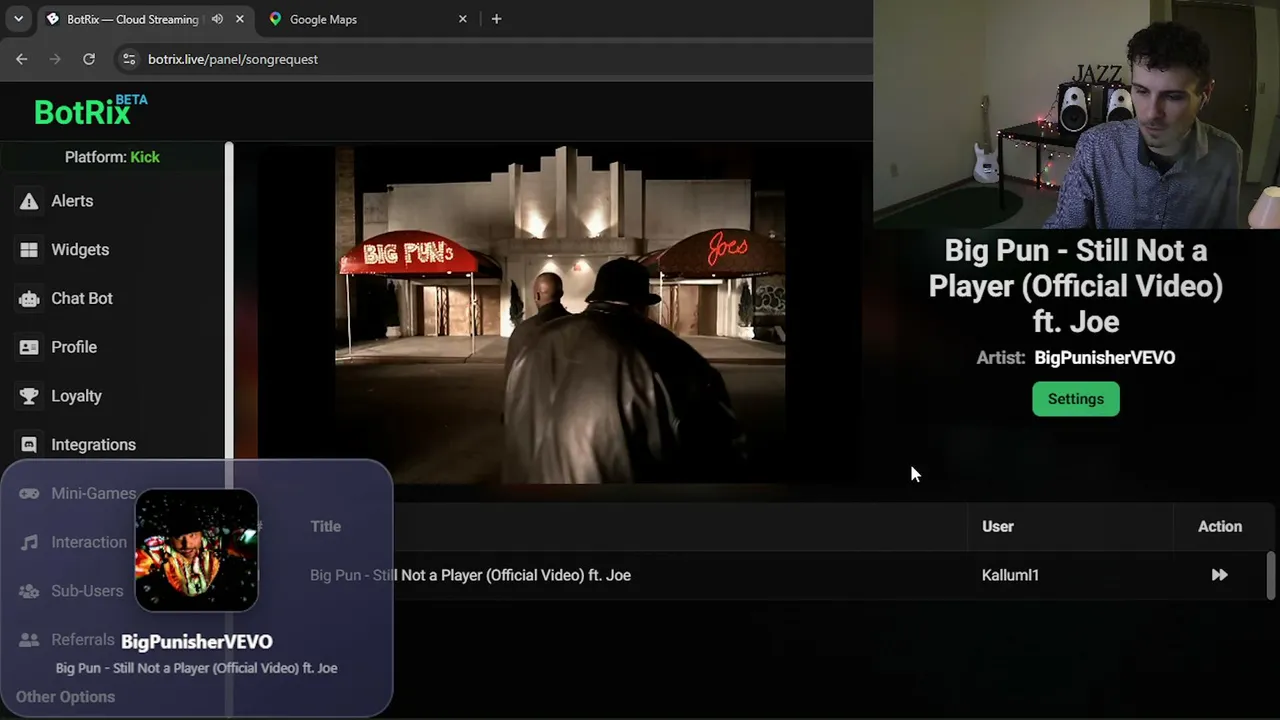Click the Action column header
The width and height of the screenshot is (1280, 720).
click(1220, 526)
